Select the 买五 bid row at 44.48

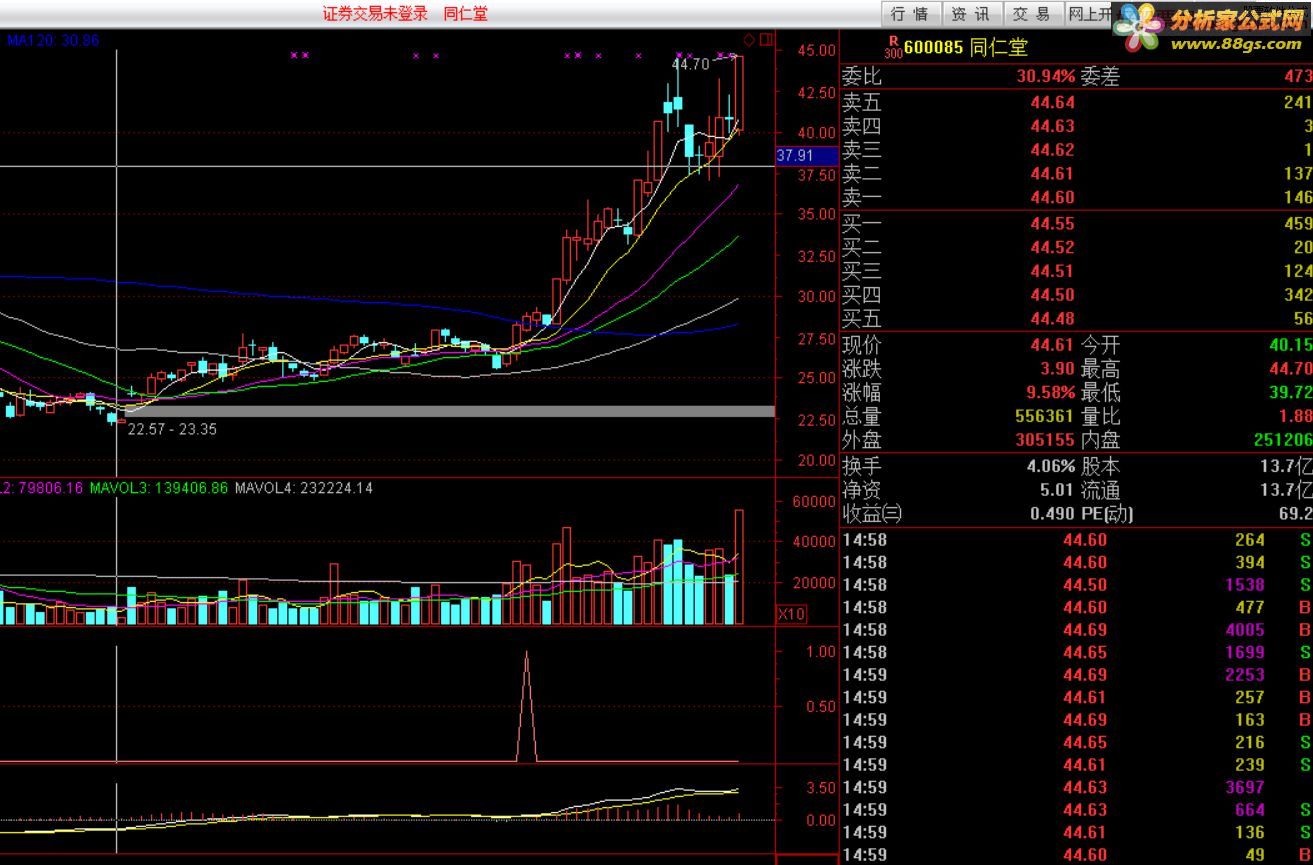tap(1077, 319)
